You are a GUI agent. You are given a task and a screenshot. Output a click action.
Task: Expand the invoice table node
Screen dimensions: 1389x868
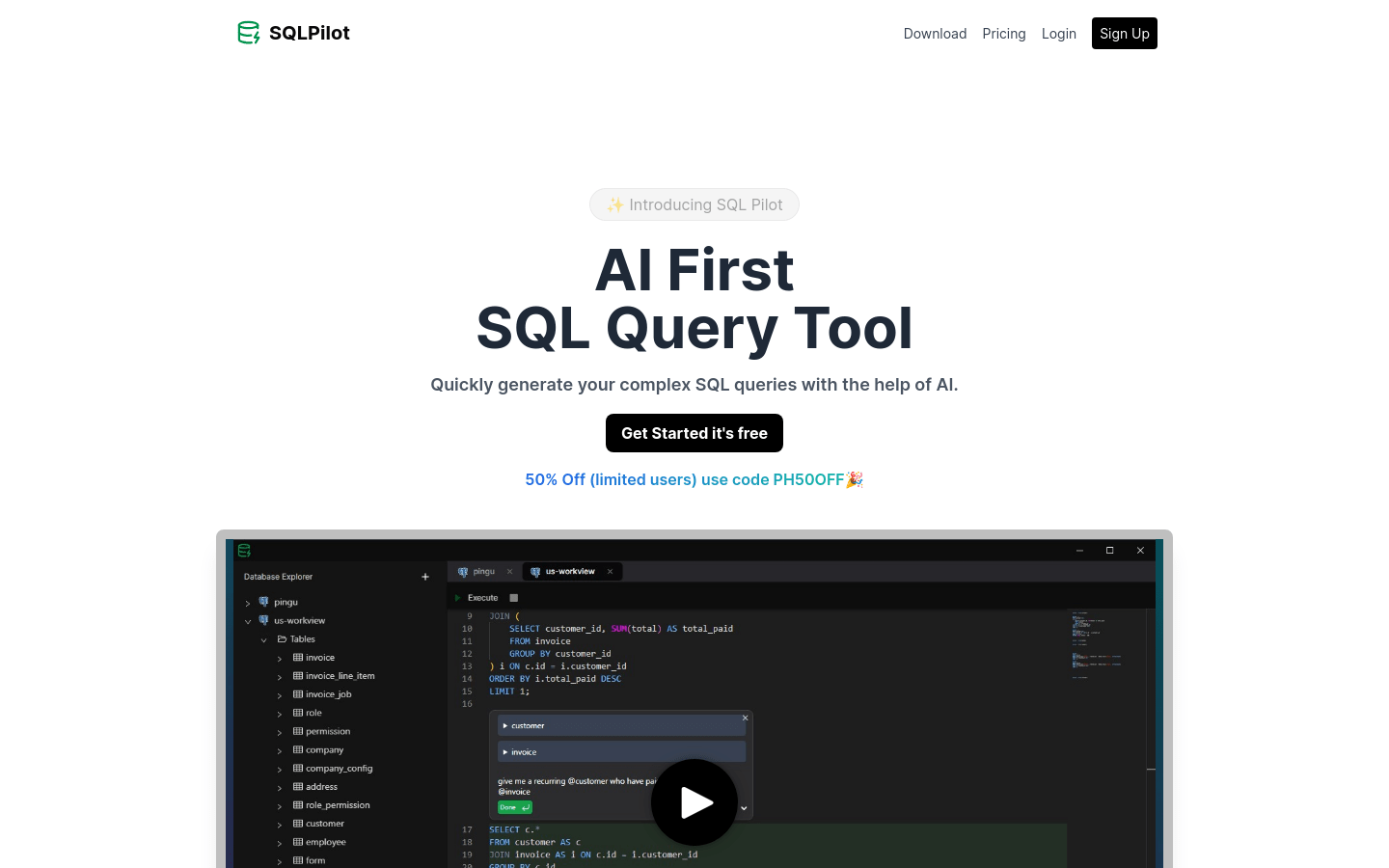[x=280, y=659]
